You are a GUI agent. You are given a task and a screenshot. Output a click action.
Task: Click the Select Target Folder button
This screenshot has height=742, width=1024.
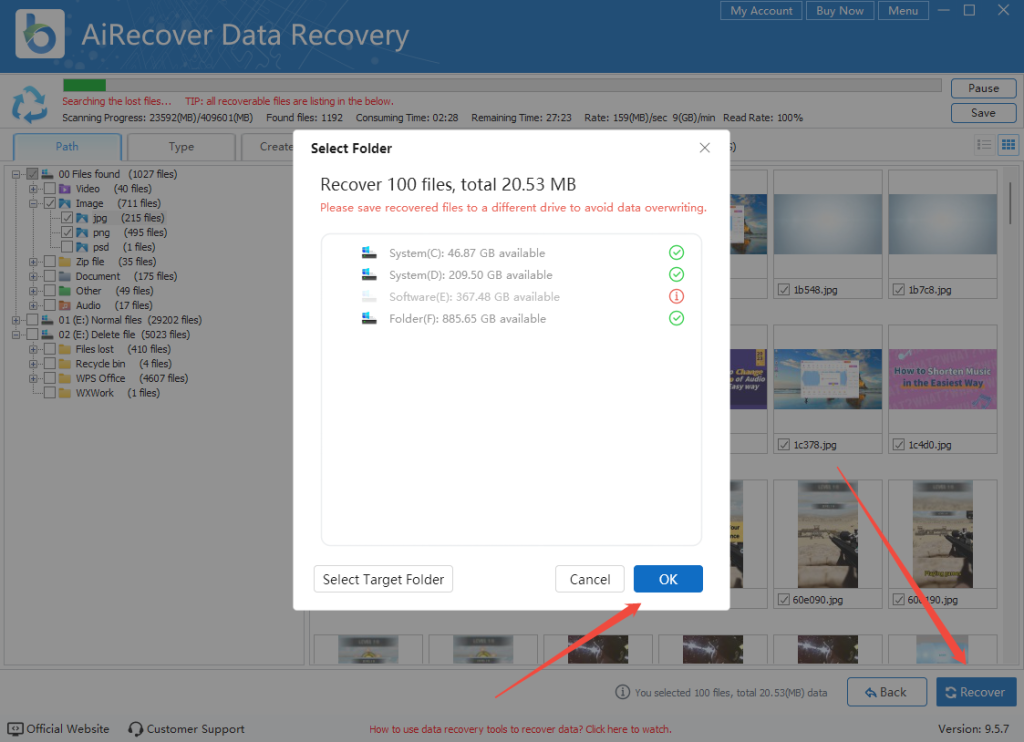[383, 579]
